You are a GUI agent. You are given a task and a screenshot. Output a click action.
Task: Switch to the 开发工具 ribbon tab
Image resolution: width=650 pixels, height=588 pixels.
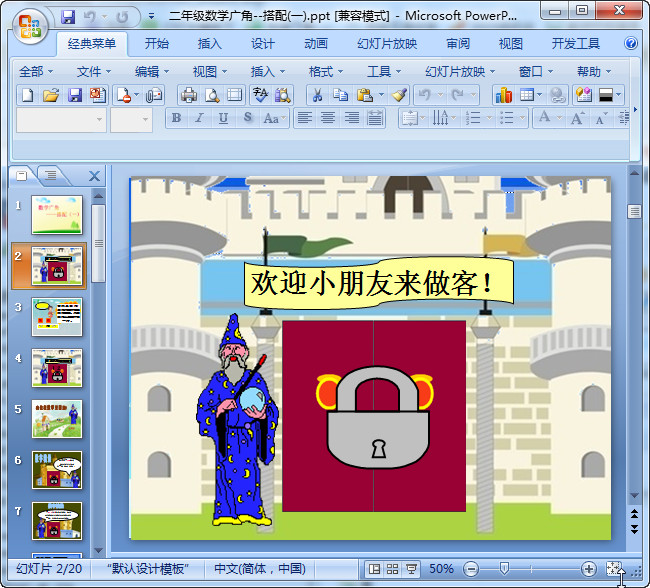575,43
